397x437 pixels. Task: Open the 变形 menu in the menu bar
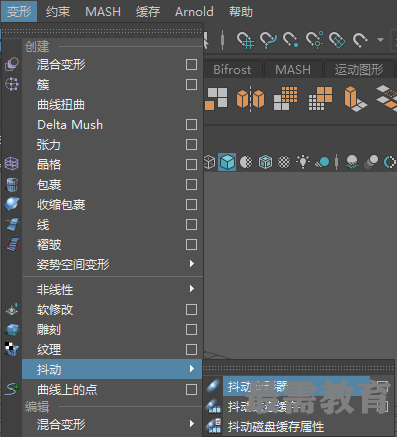(19, 11)
